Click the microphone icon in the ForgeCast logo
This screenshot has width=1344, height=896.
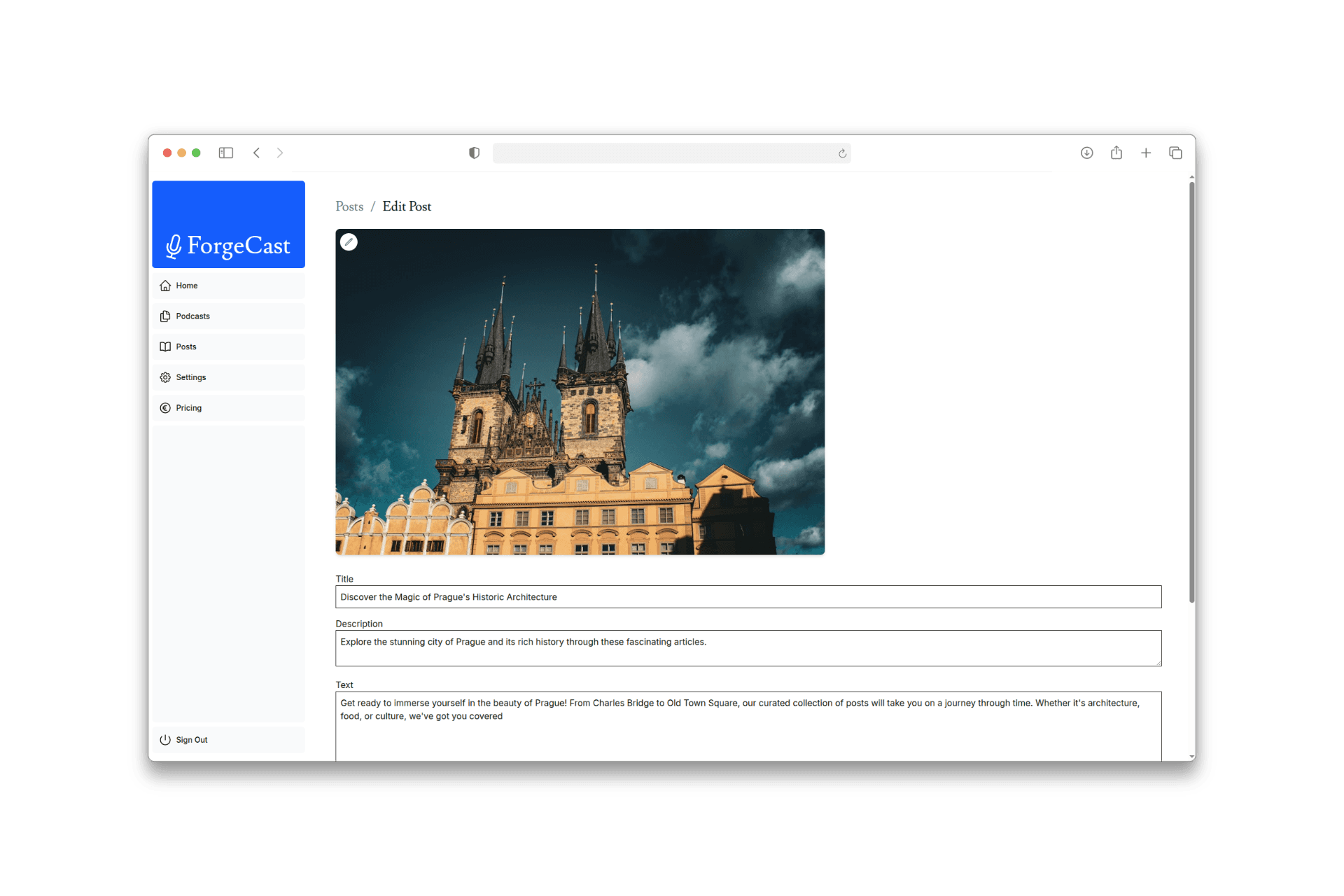pyautogui.click(x=175, y=246)
